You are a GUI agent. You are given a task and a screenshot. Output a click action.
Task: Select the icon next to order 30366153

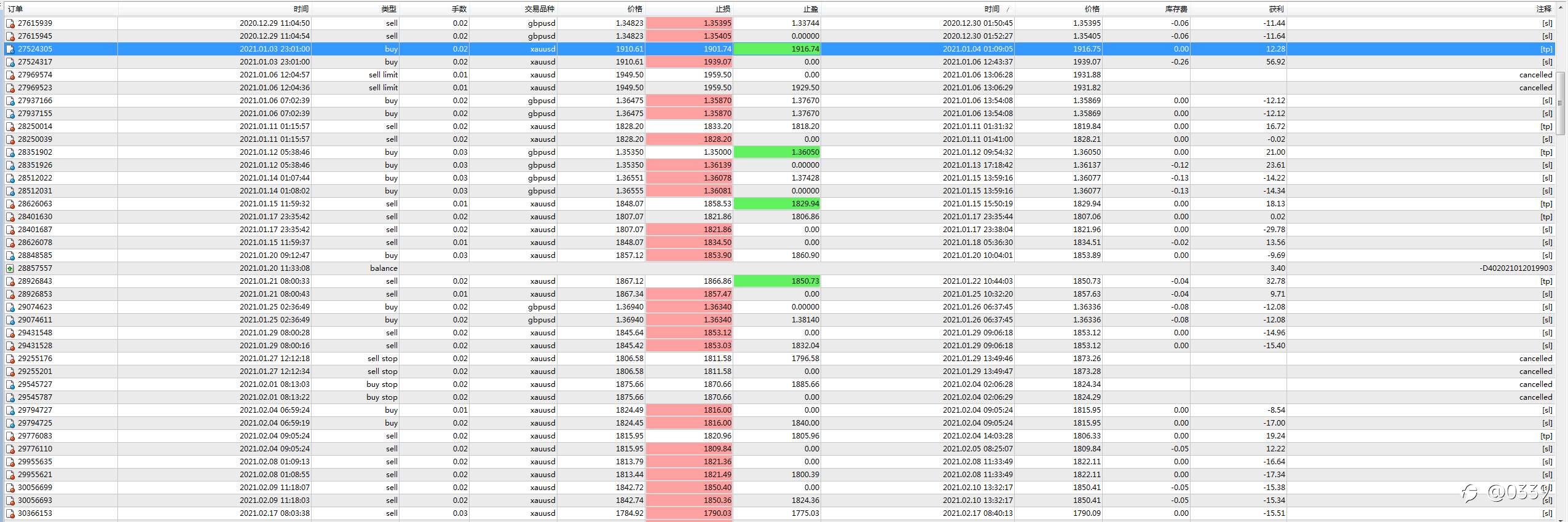tap(10, 513)
